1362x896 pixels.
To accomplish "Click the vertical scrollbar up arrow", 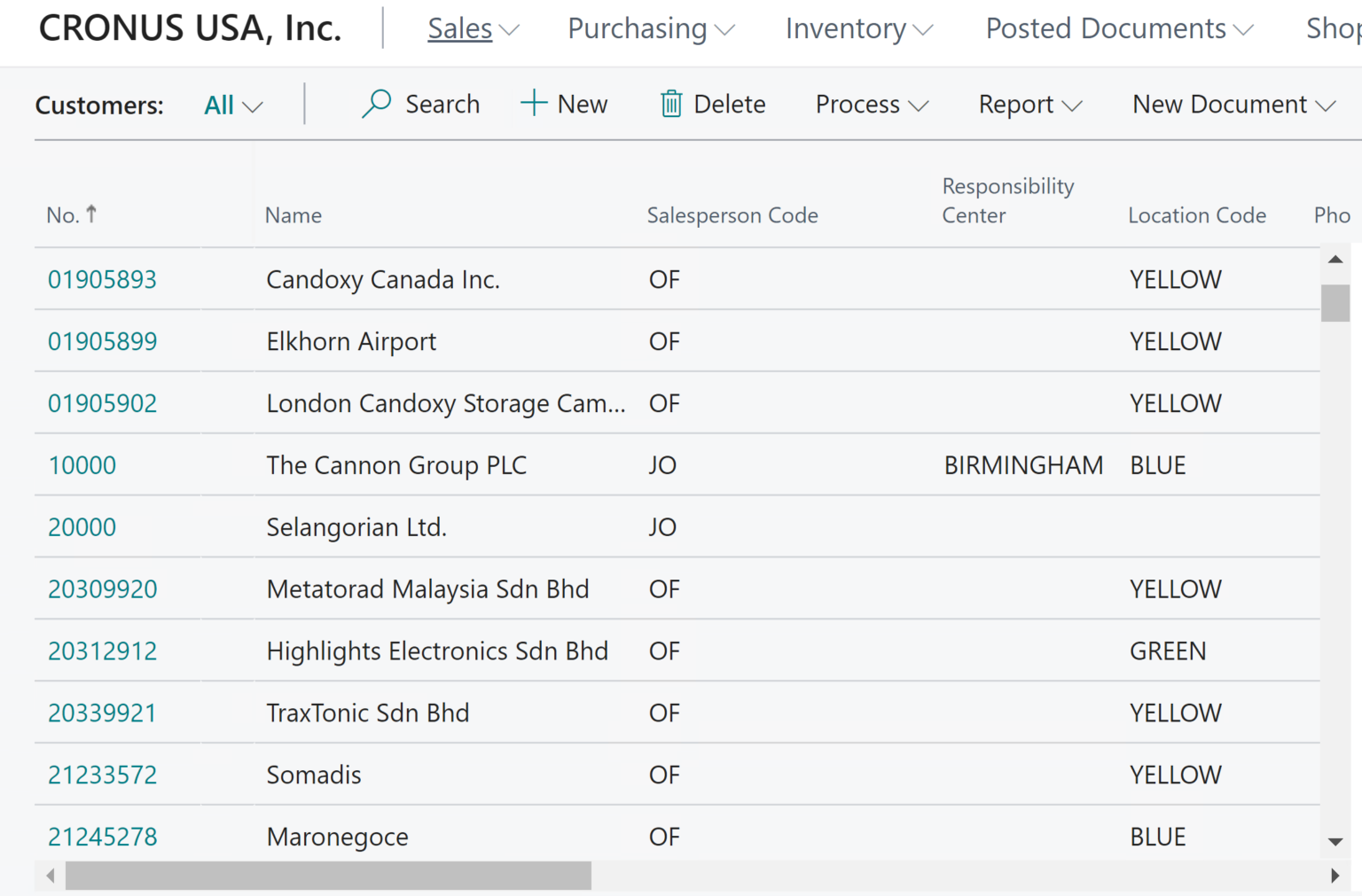I will (x=1335, y=260).
